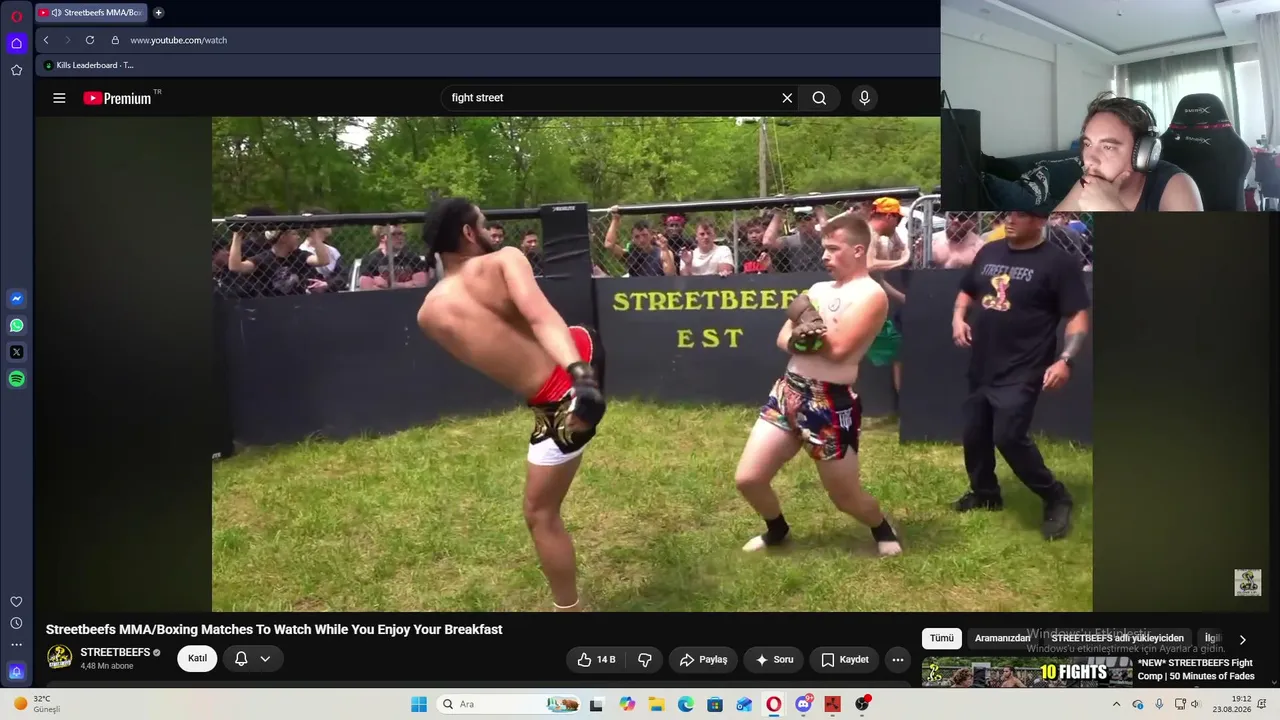Screen dimensions: 1280x720
Task: Open WhatsApp in the Opera sidebar
Action: tap(16, 325)
